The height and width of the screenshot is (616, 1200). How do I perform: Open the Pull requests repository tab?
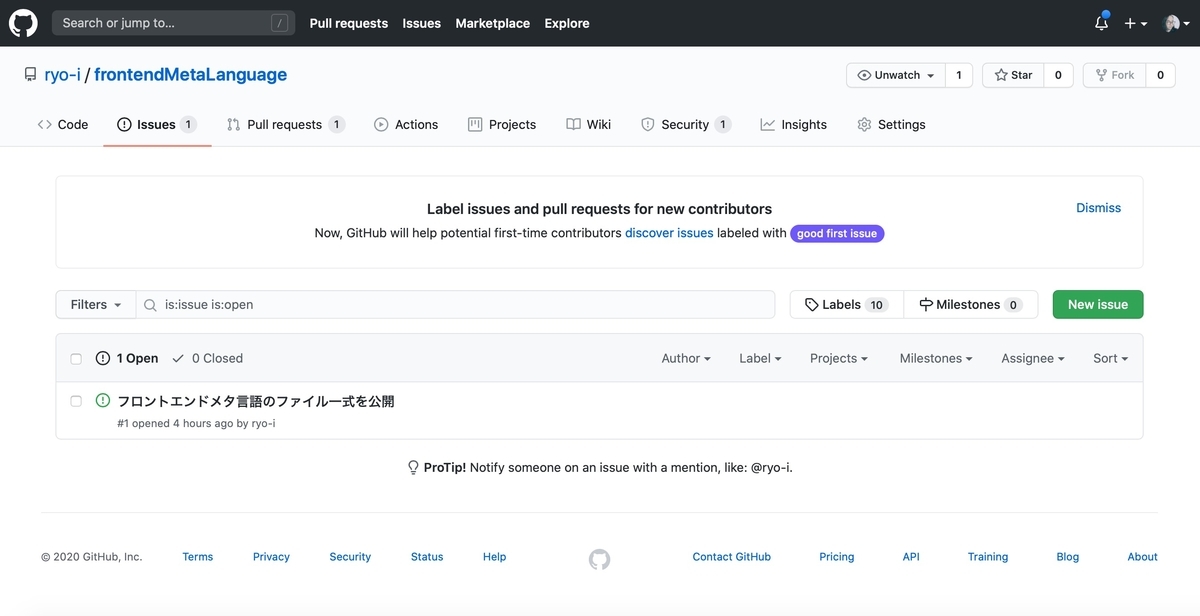pyautogui.click(x=285, y=125)
